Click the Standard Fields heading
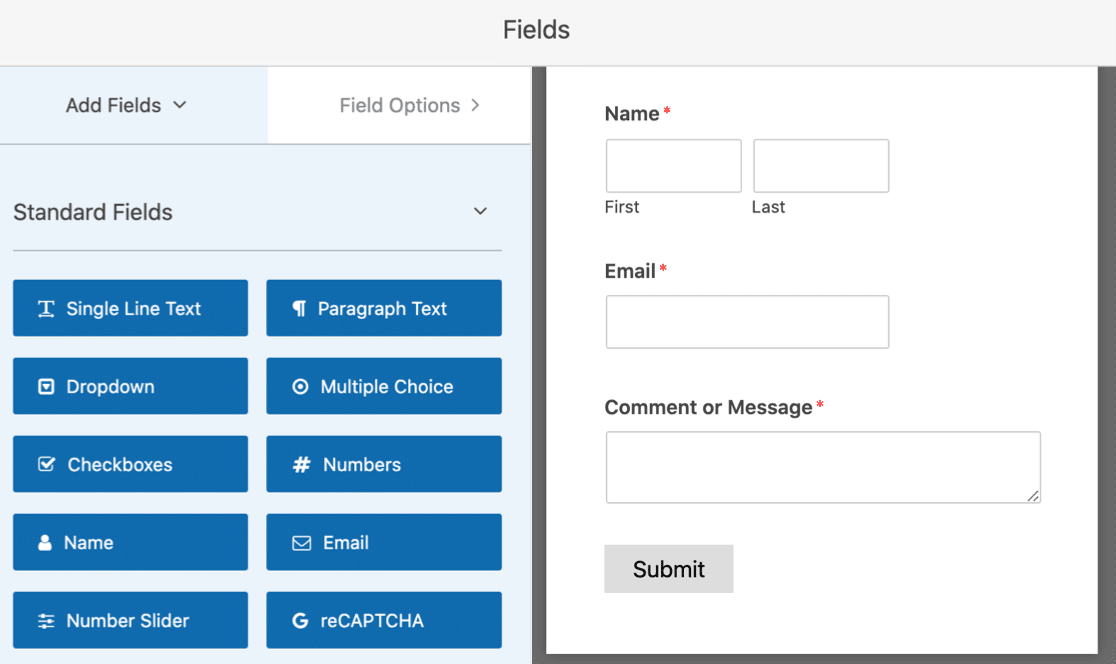 [93, 212]
